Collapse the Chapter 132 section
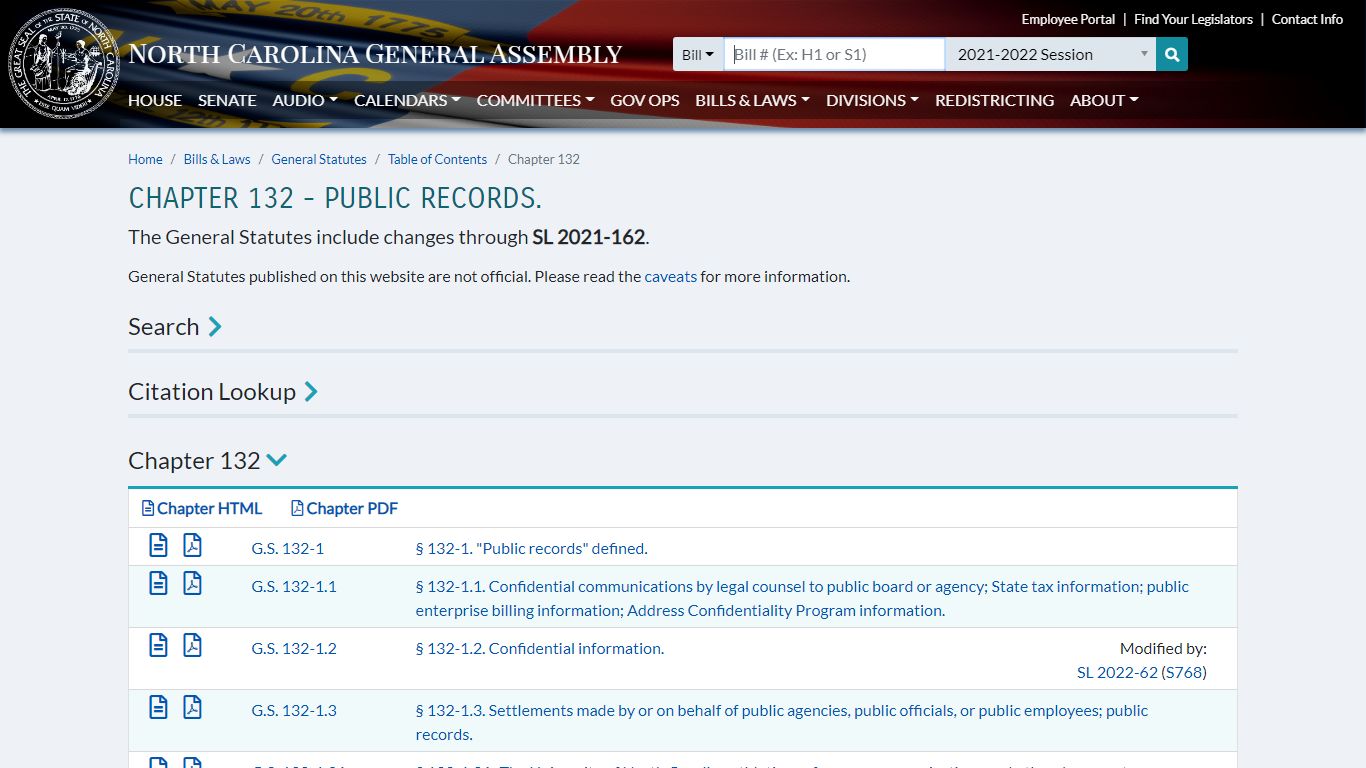The width and height of the screenshot is (1366, 768). (x=208, y=461)
